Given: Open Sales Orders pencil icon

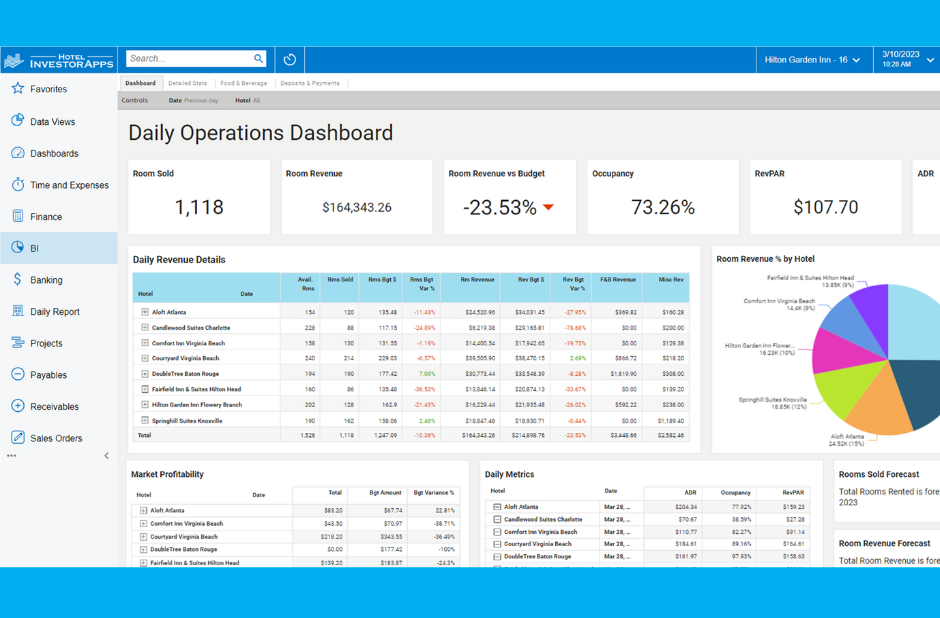Looking at the screenshot, I should coord(18,438).
